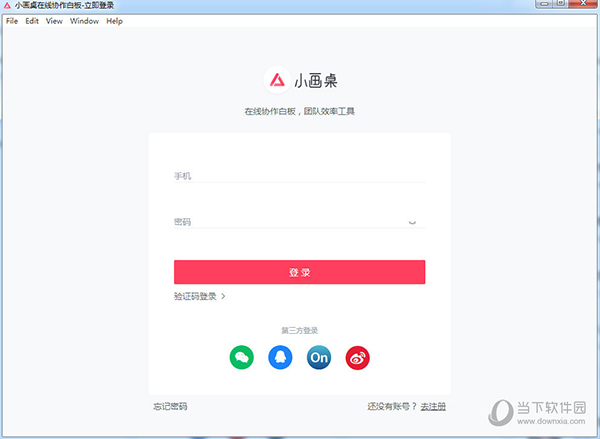Open the Edit menu
The image size is (600, 439).
pos(32,21)
